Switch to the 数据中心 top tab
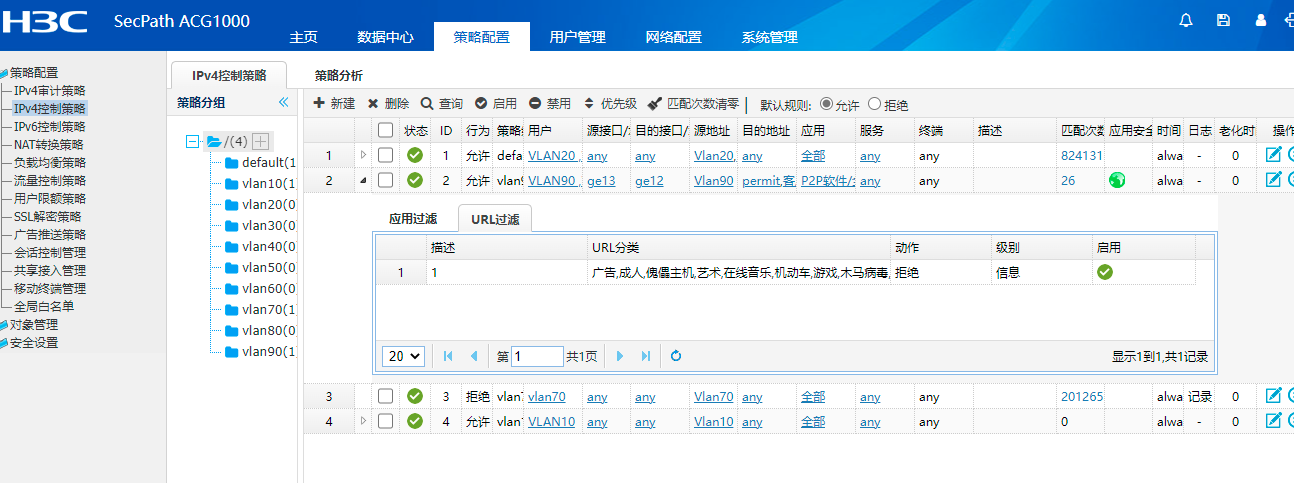1294x483 pixels. coord(385,37)
